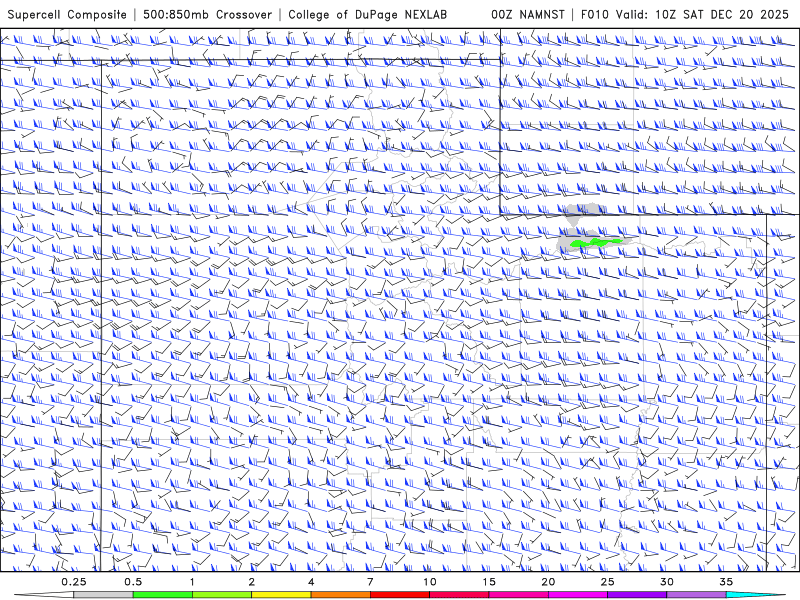The width and height of the screenshot is (800, 600).
Task: Click the legend value 10
Action: pos(430,582)
